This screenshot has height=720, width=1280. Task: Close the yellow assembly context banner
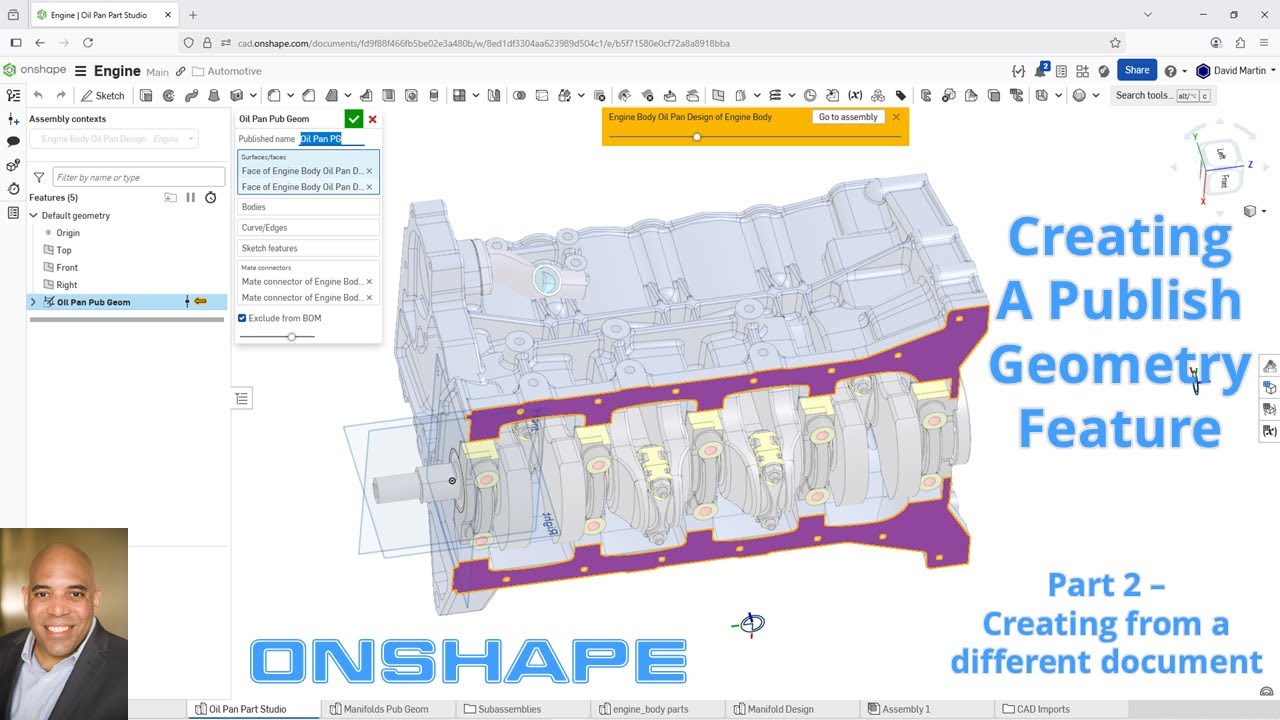896,117
